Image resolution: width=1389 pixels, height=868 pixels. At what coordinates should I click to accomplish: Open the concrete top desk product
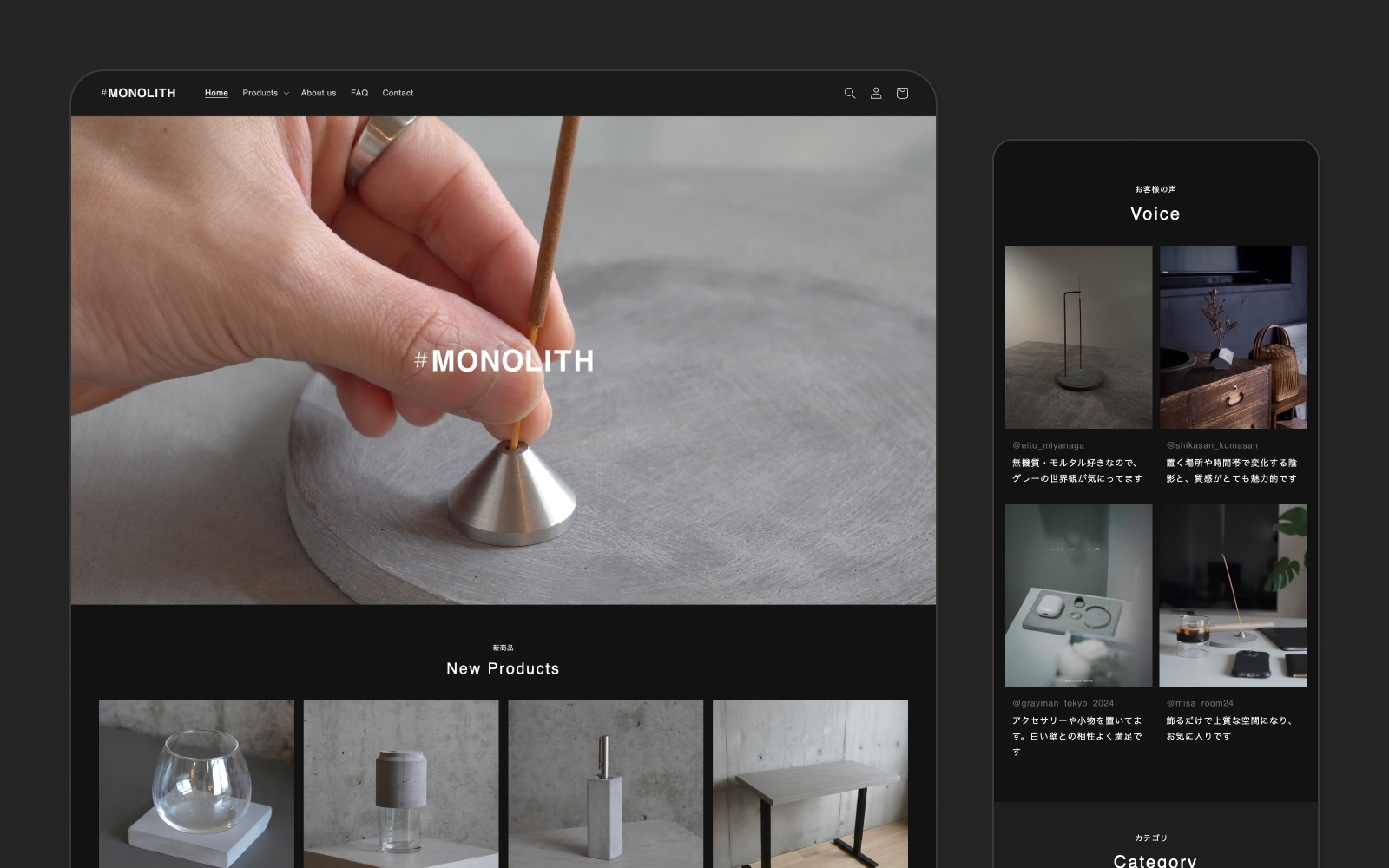810,784
